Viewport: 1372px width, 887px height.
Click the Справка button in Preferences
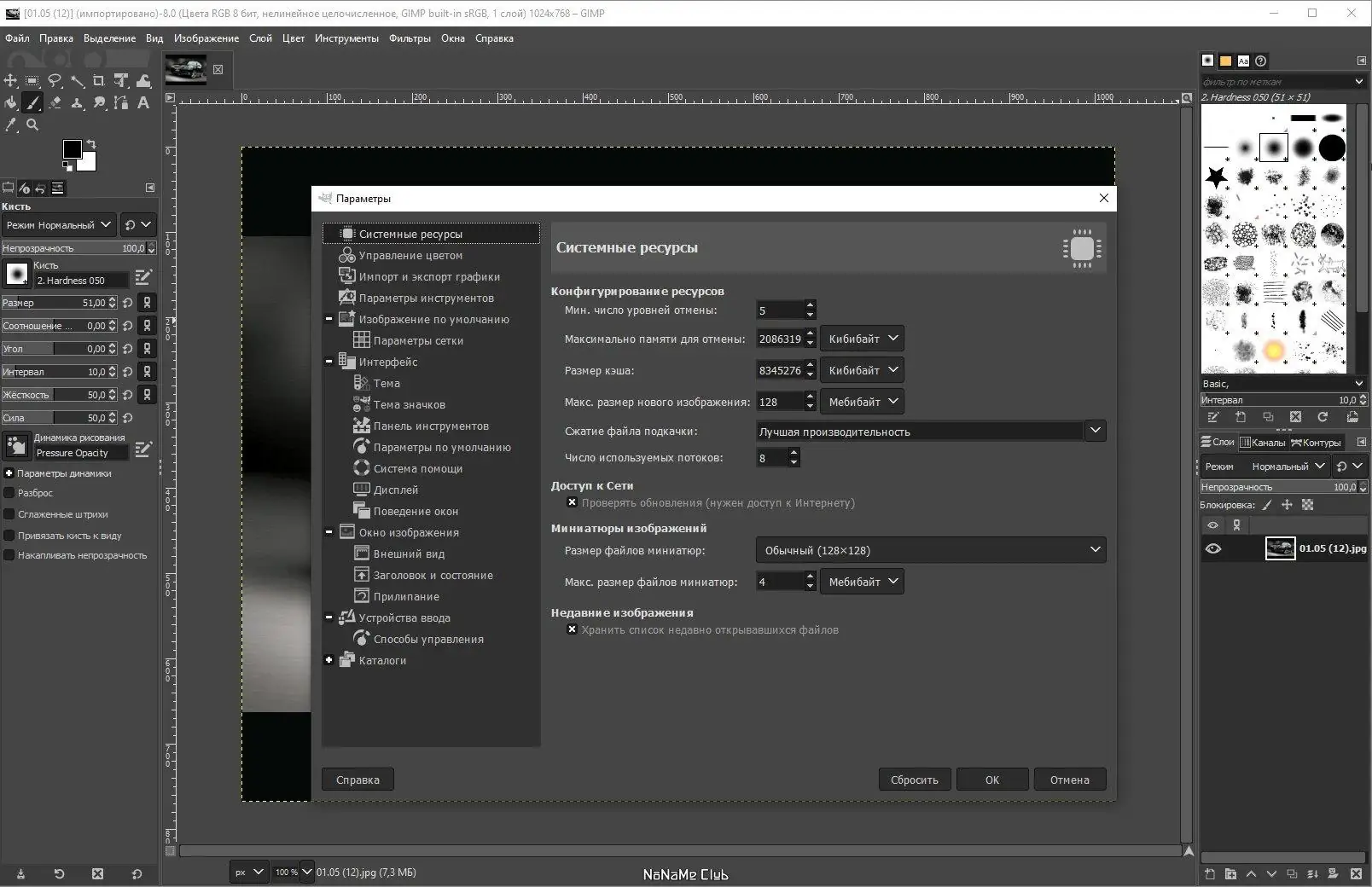click(357, 780)
